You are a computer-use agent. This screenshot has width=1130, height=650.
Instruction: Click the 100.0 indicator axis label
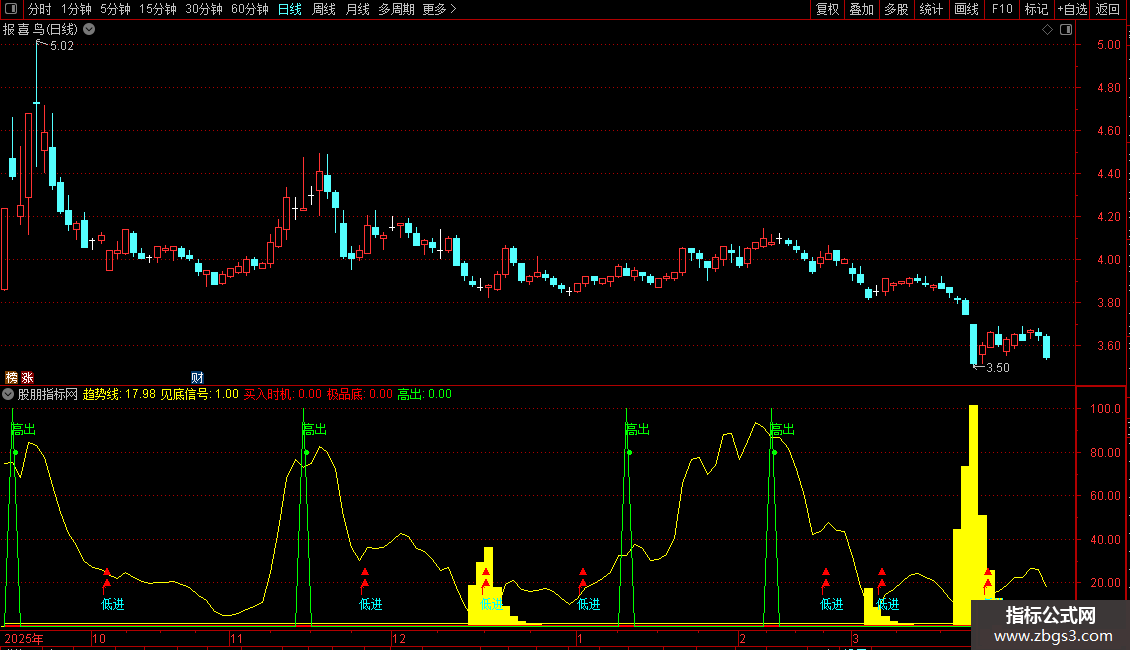coord(1105,409)
